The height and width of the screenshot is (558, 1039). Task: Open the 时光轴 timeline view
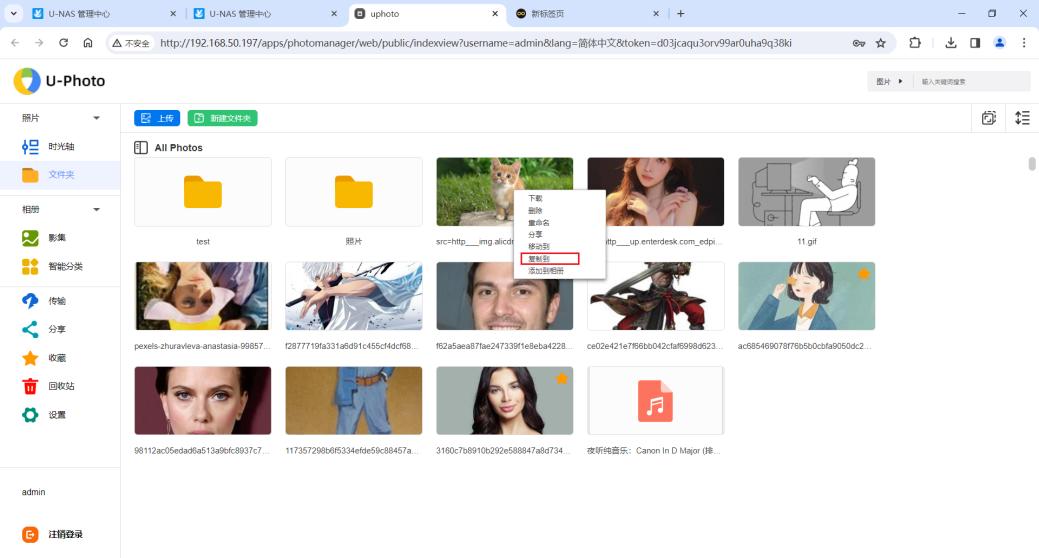62,147
